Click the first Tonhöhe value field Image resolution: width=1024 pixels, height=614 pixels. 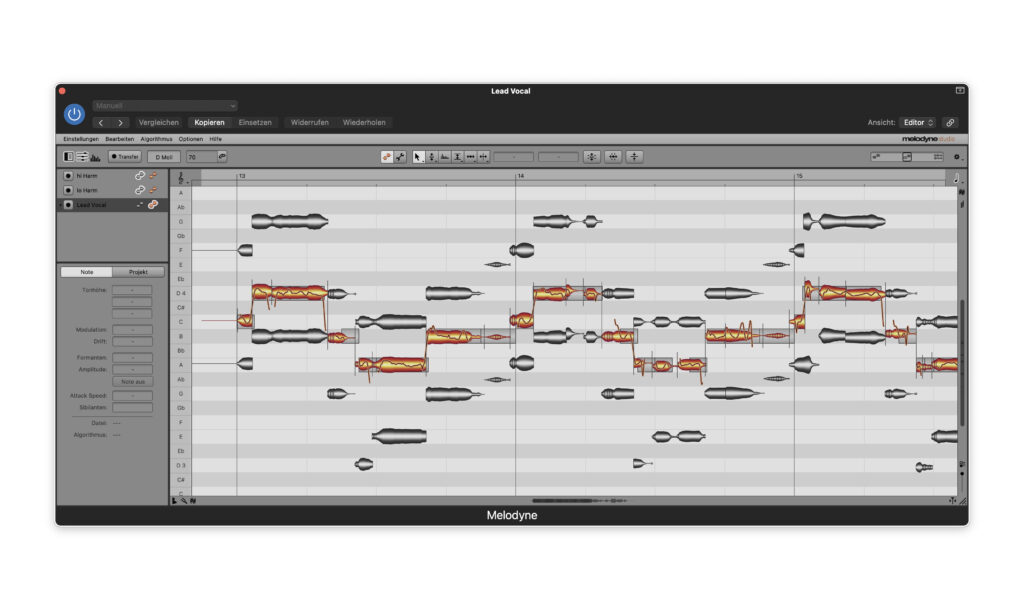tap(132, 290)
